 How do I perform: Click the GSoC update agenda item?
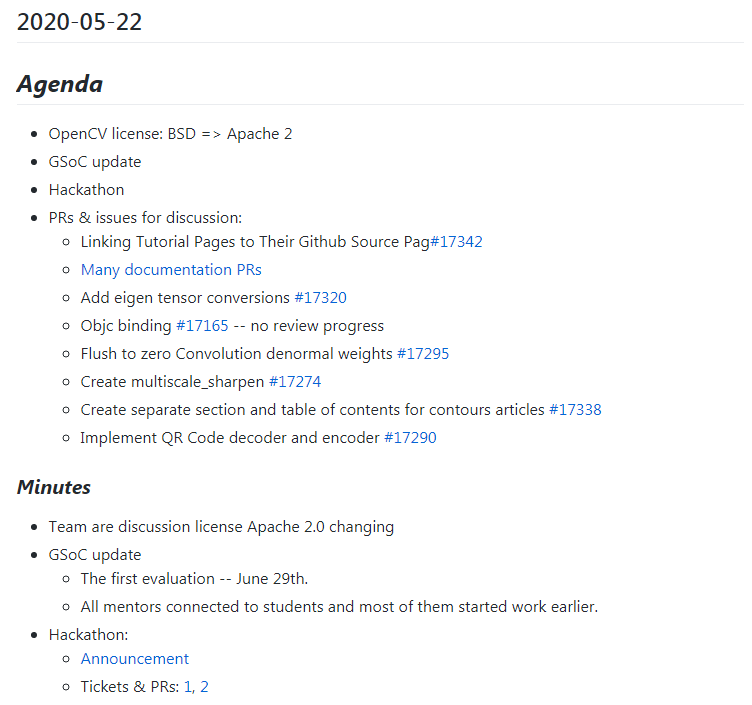(x=95, y=161)
